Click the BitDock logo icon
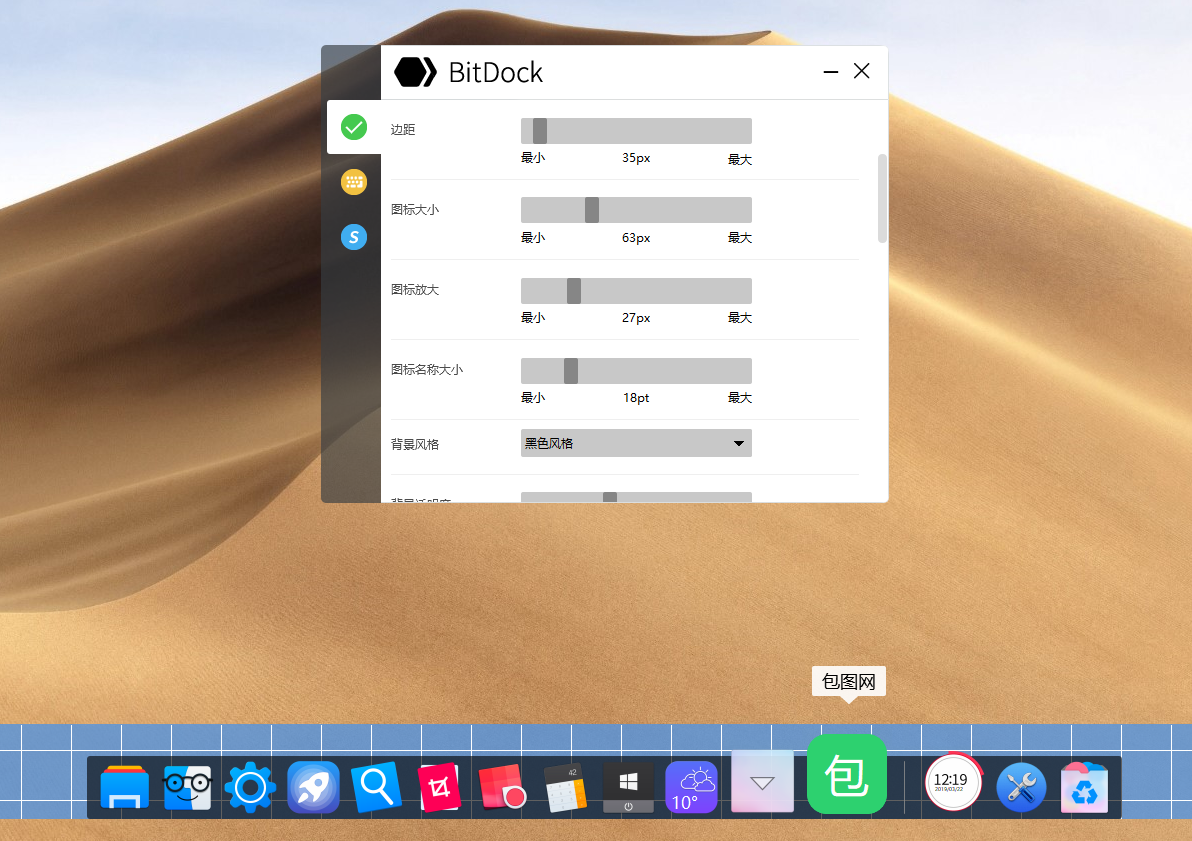The width and height of the screenshot is (1192, 841). pyautogui.click(x=415, y=72)
